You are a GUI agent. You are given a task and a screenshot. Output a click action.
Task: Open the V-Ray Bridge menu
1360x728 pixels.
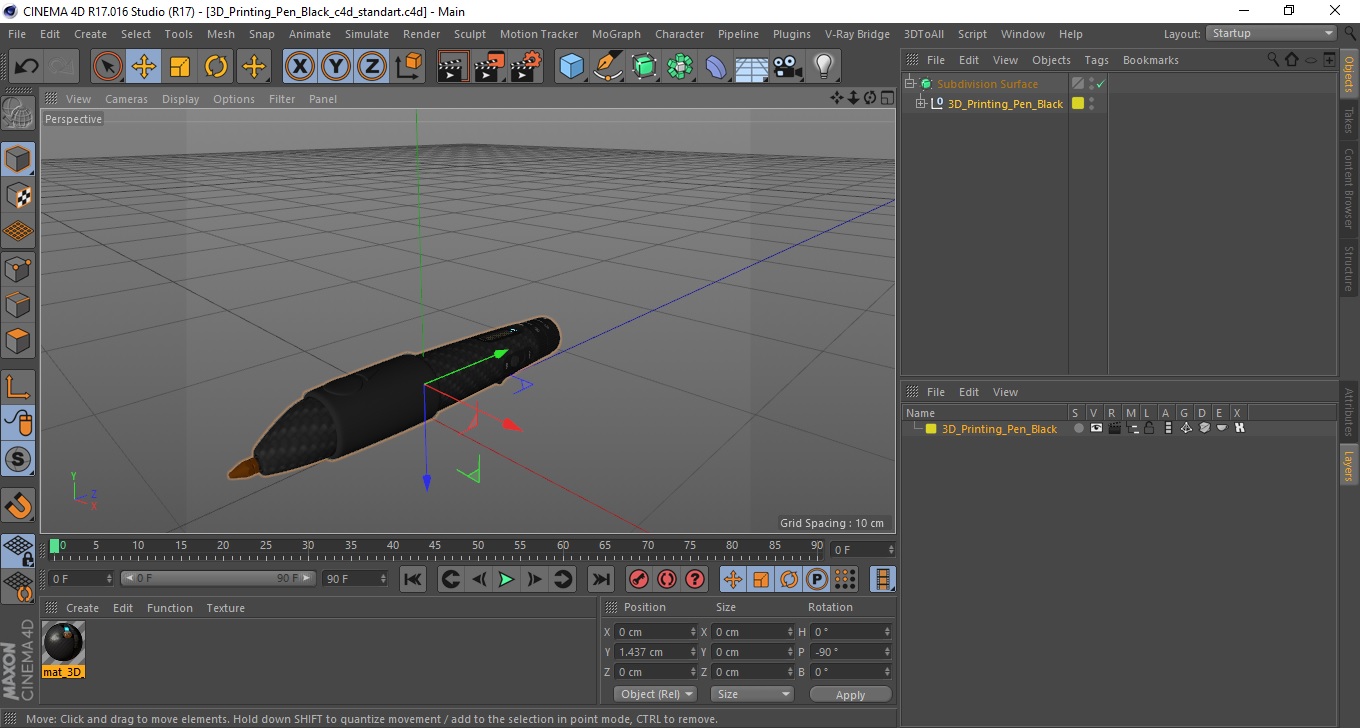coord(857,34)
